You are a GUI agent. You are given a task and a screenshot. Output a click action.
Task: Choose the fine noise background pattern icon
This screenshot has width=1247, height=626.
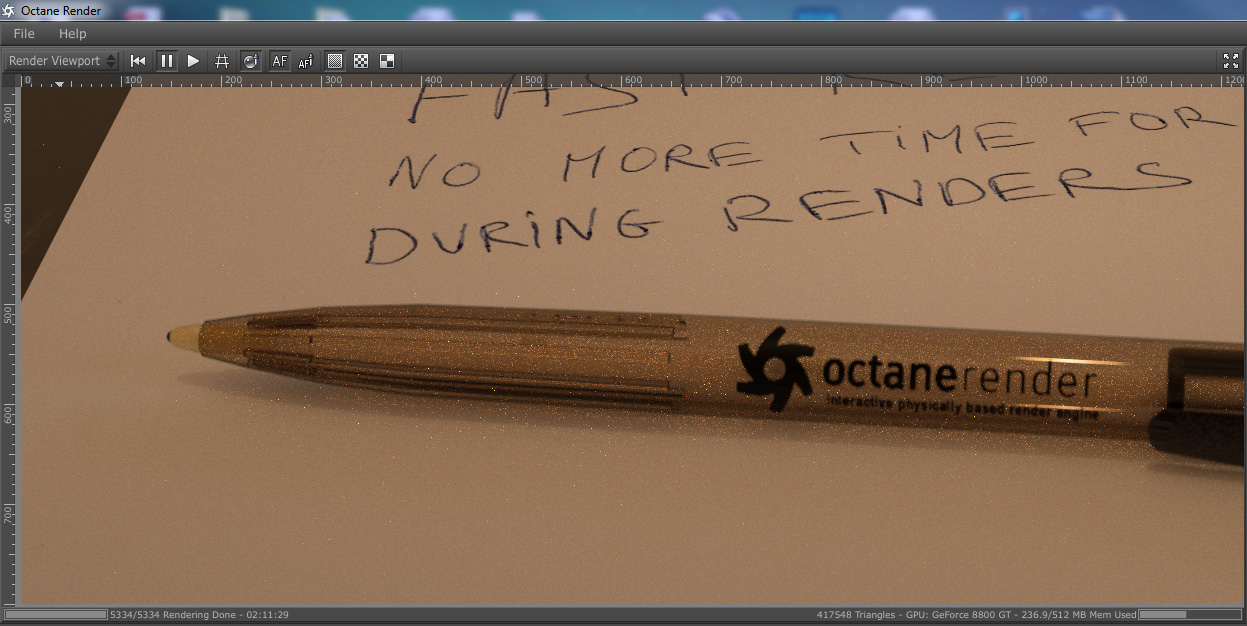pyautogui.click(x=335, y=61)
